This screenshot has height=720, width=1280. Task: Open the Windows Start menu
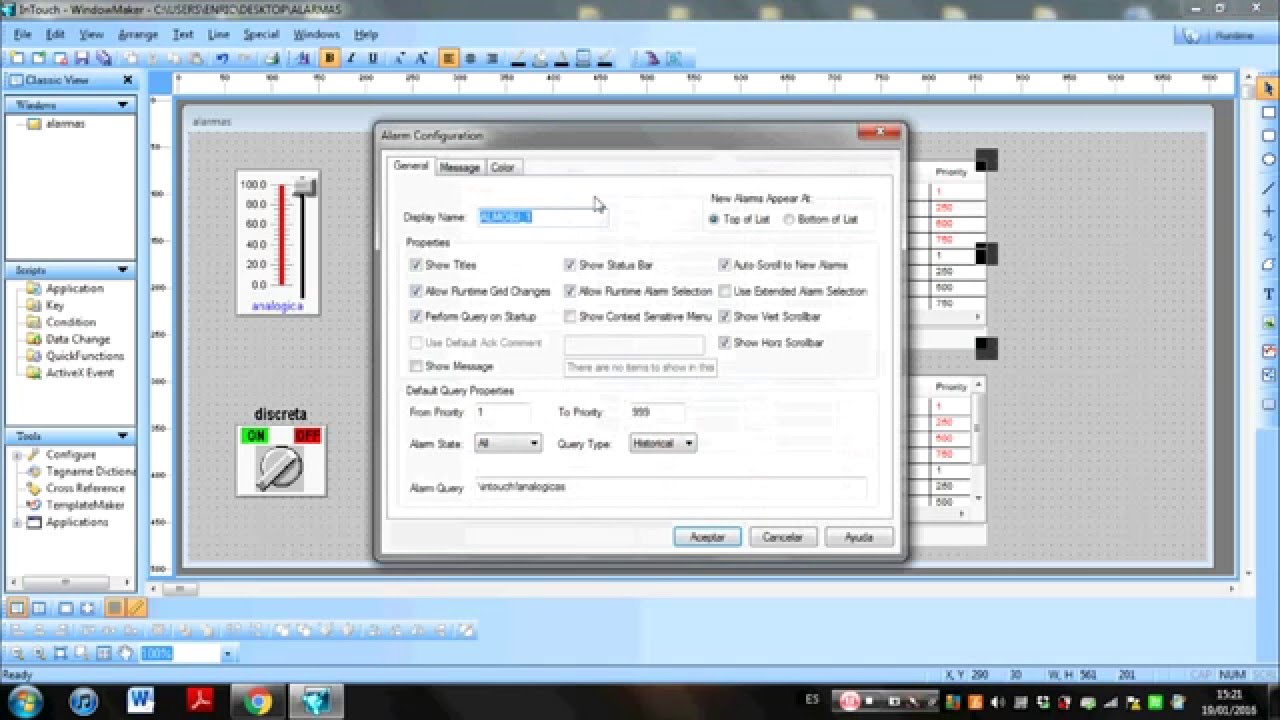click(23, 701)
